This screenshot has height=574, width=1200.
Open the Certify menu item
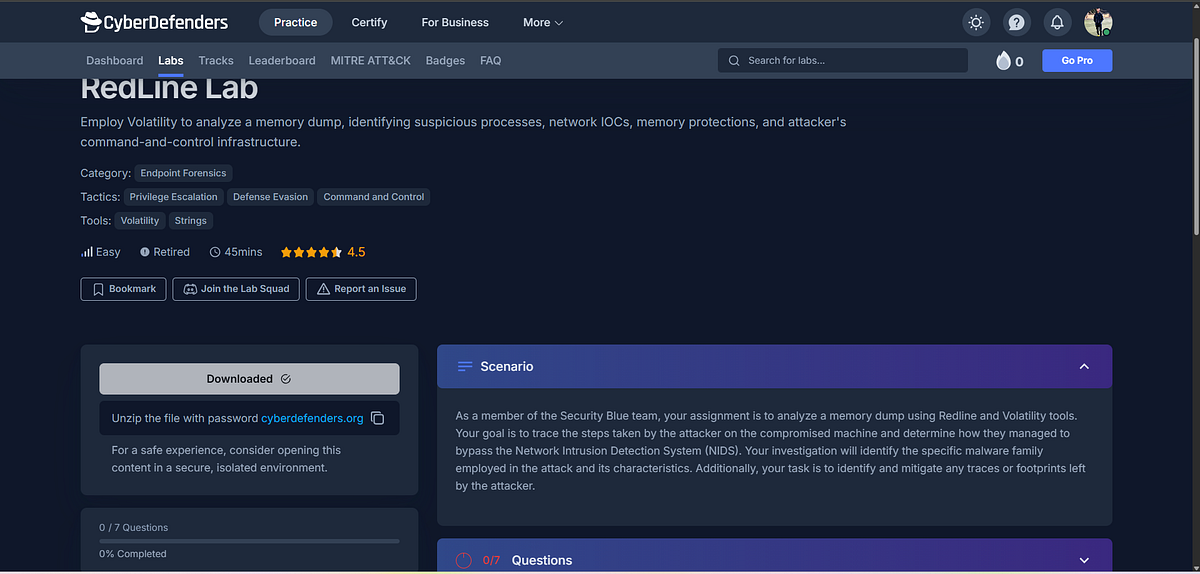click(x=370, y=22)
